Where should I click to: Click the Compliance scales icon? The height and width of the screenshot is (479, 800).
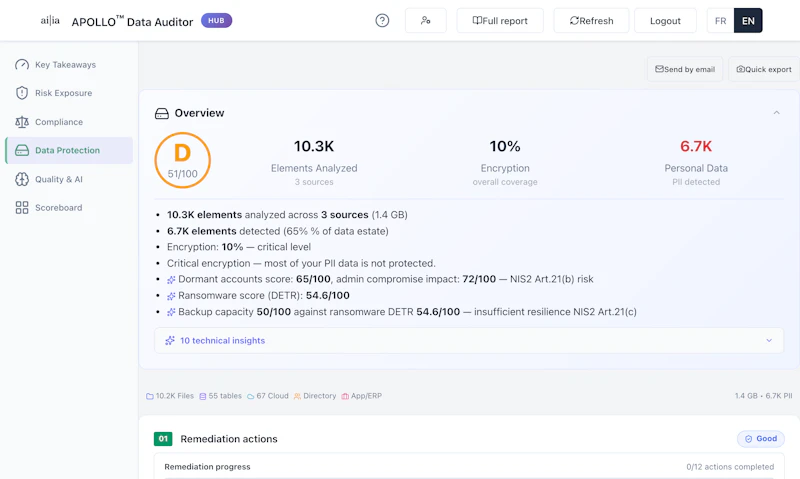pyautogui.click(x=22, y=122)
